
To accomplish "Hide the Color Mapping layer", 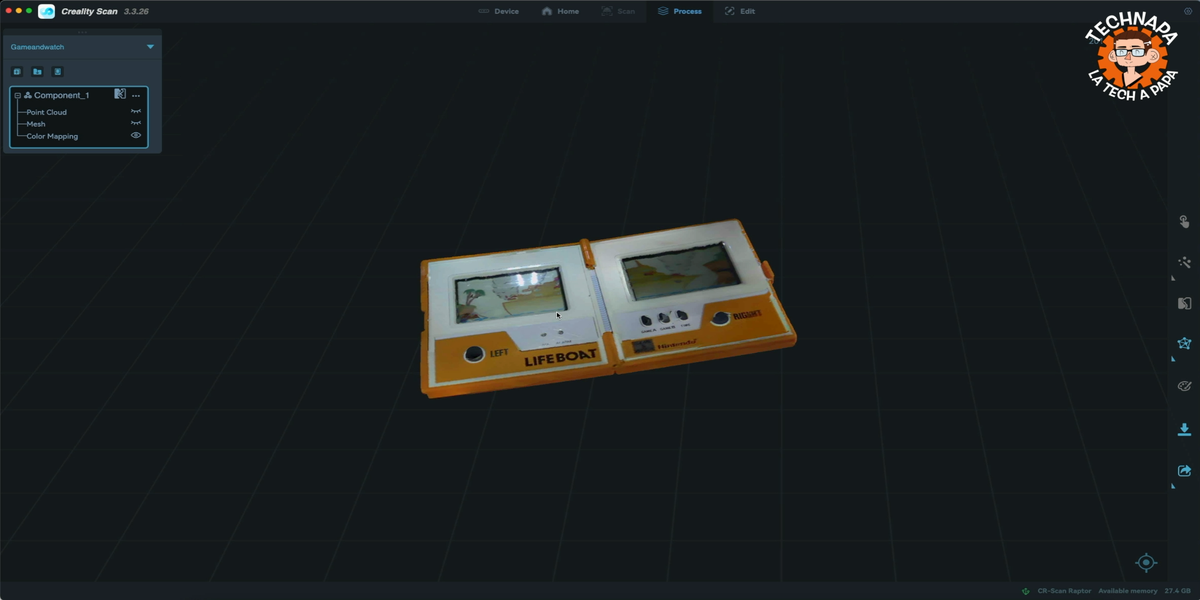I will pyautogui.click(x=136, y=136).
